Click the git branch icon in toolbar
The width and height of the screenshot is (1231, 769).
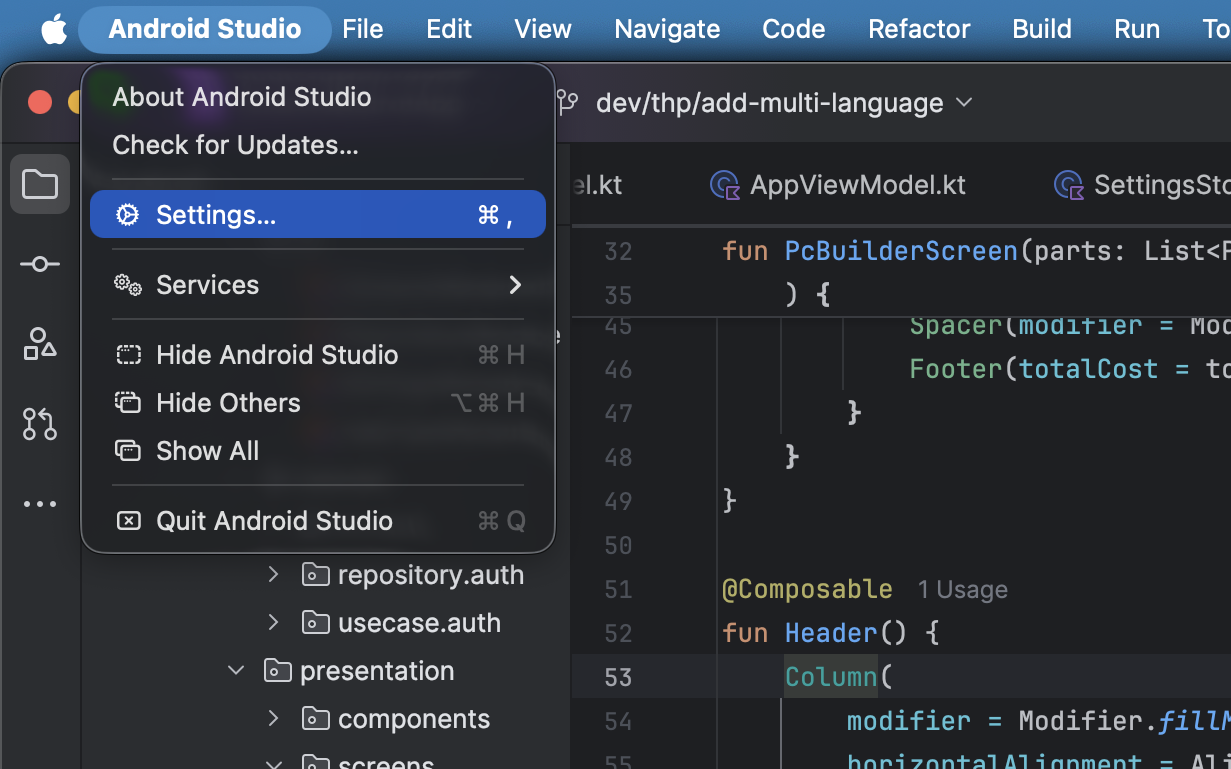pos(568,103)
